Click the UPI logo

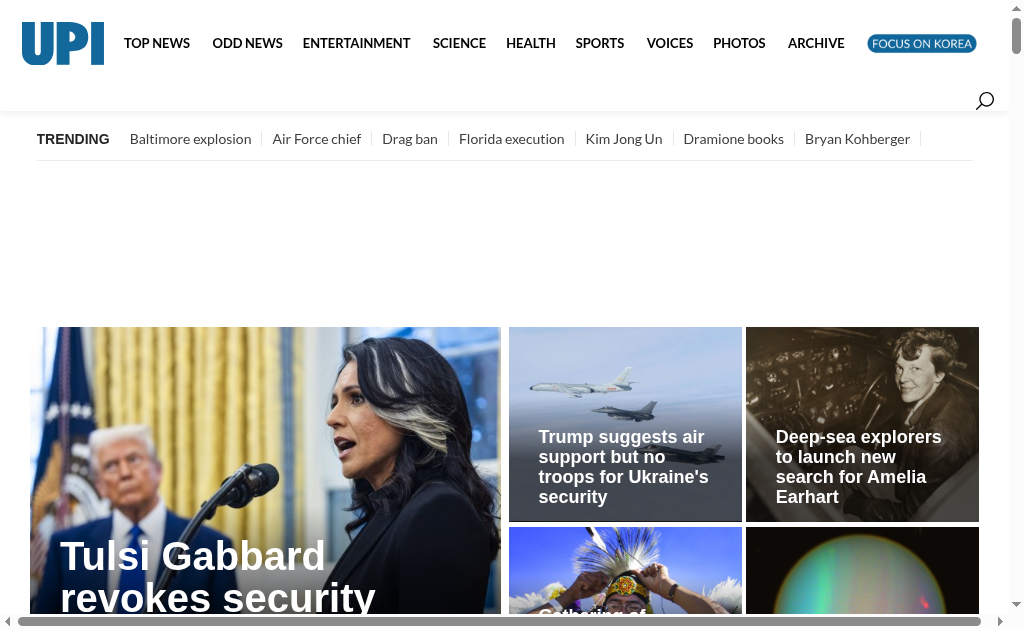[63, 43]
